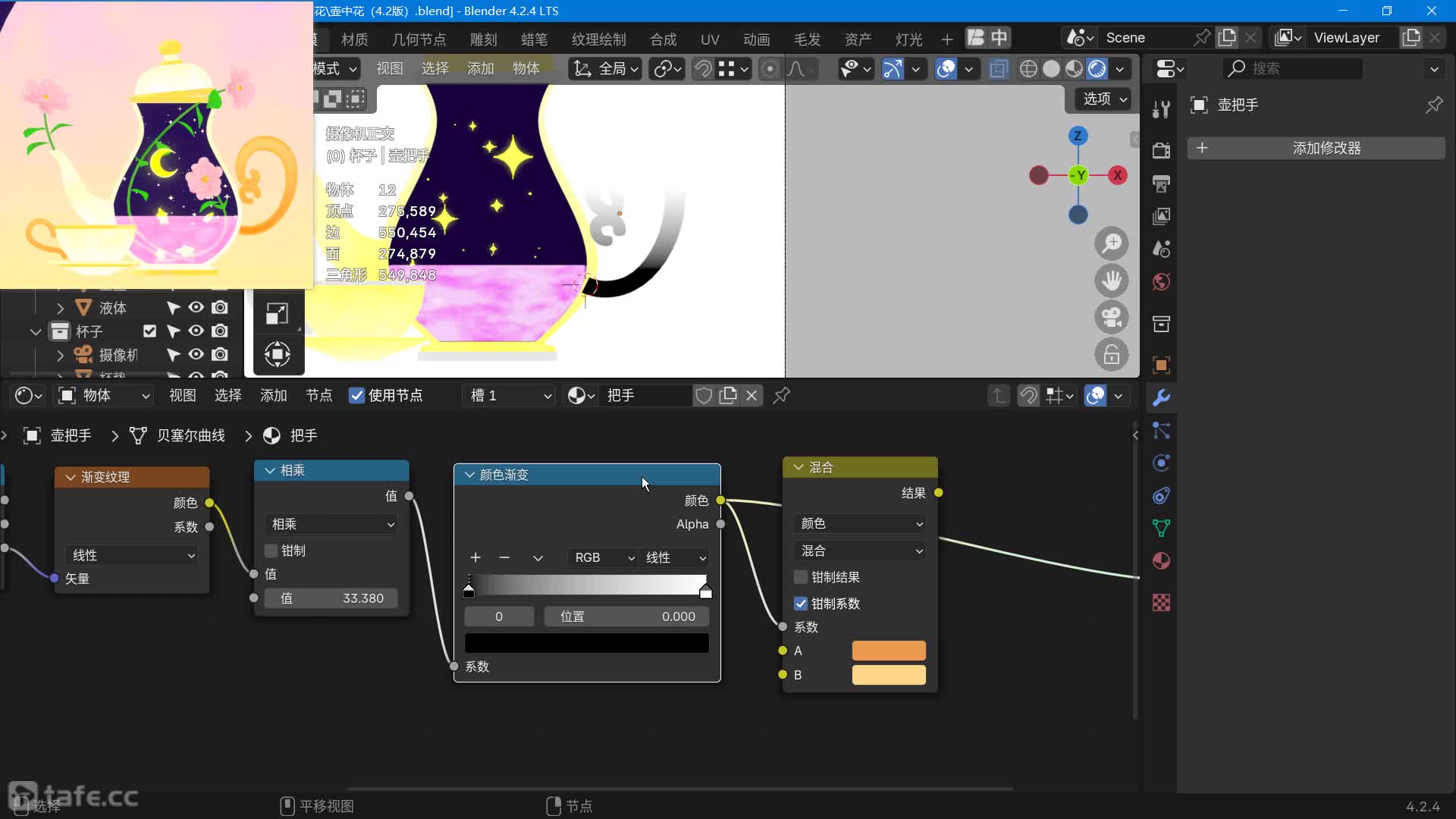Click the Y axis on navigation gizmo

(1078, 175)
